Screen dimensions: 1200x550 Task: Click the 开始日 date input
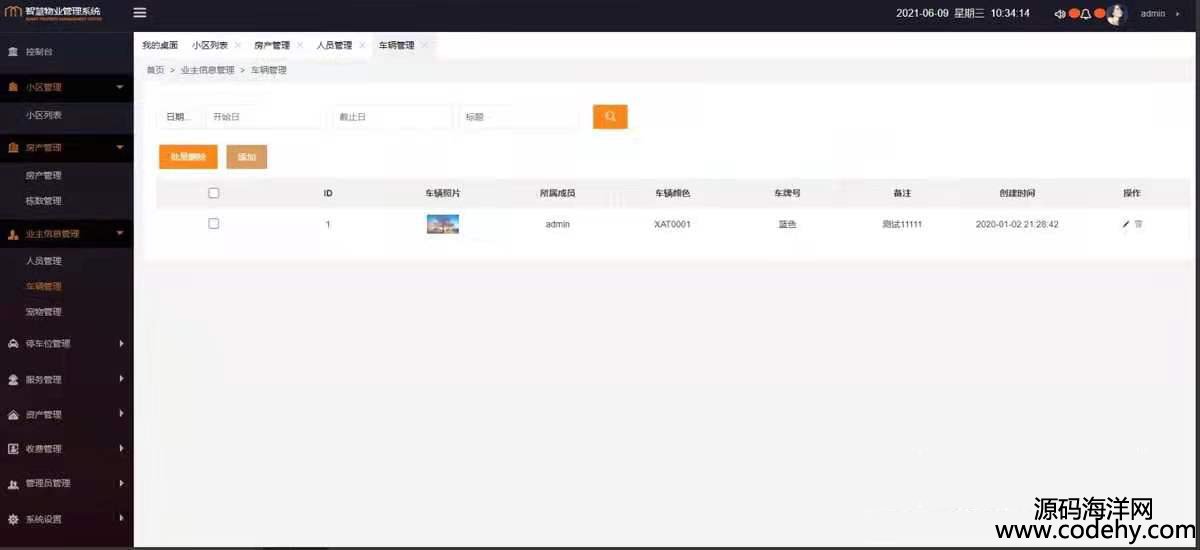coord(265,117)
